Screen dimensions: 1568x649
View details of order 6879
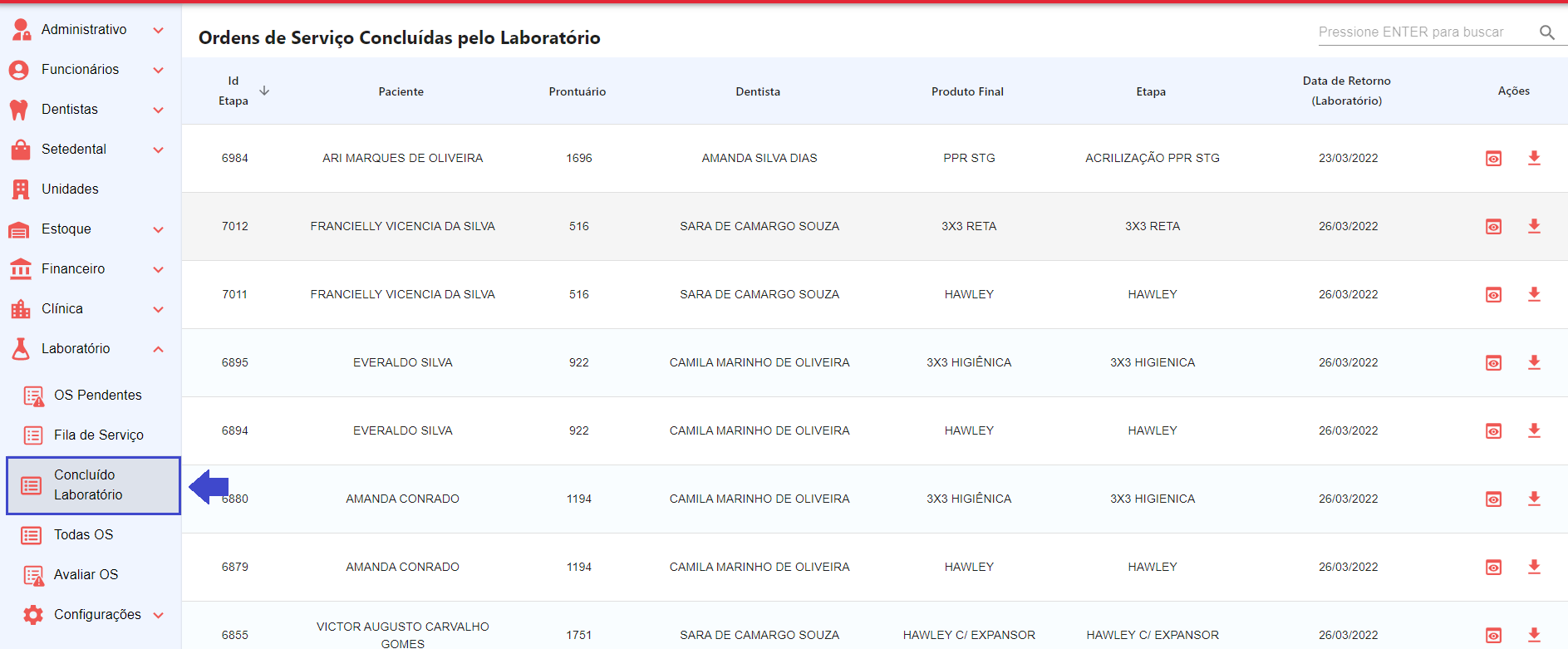click(x=1493, y=568)
